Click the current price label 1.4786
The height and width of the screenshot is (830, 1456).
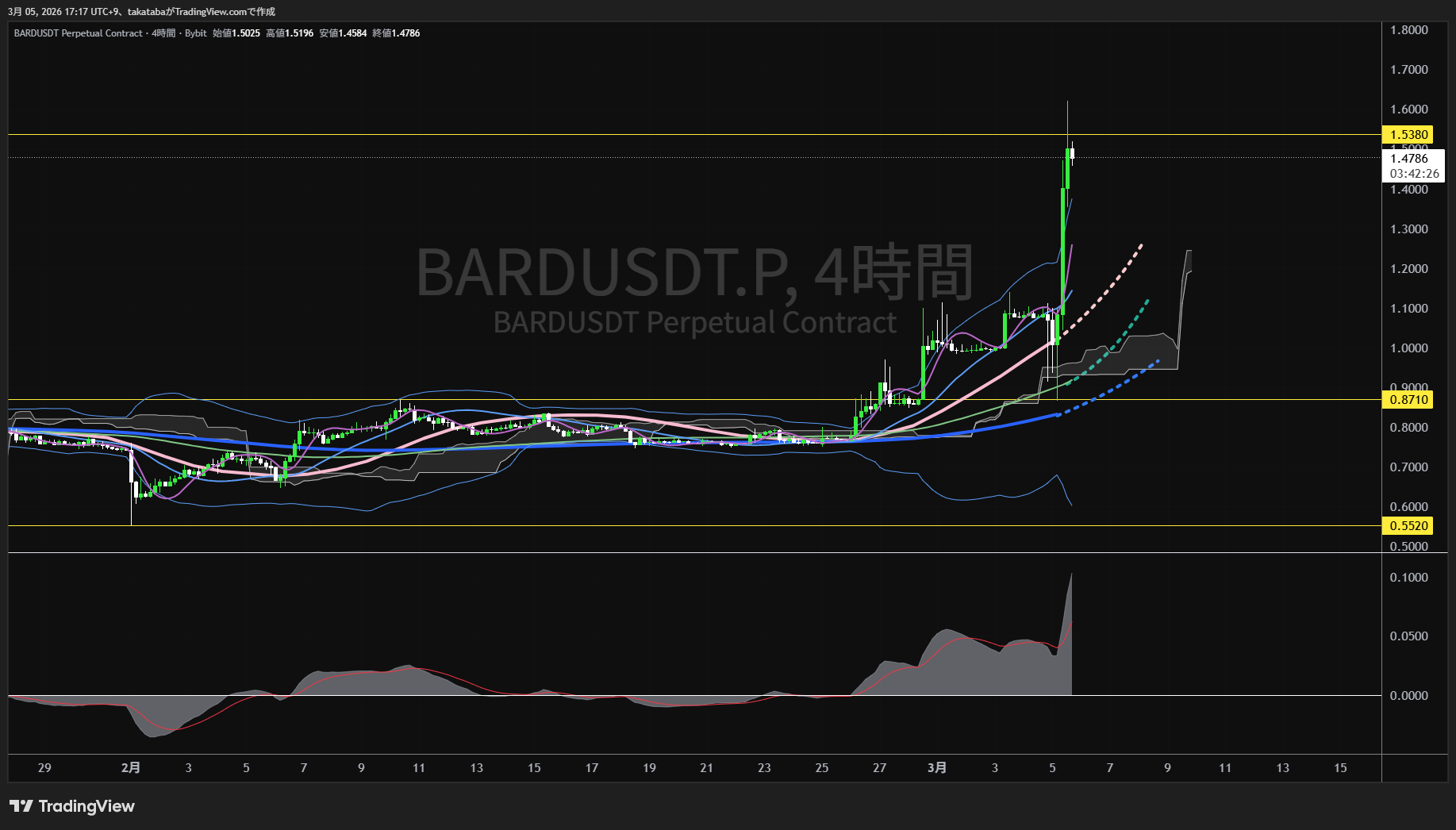click(x=1408, y=159)
